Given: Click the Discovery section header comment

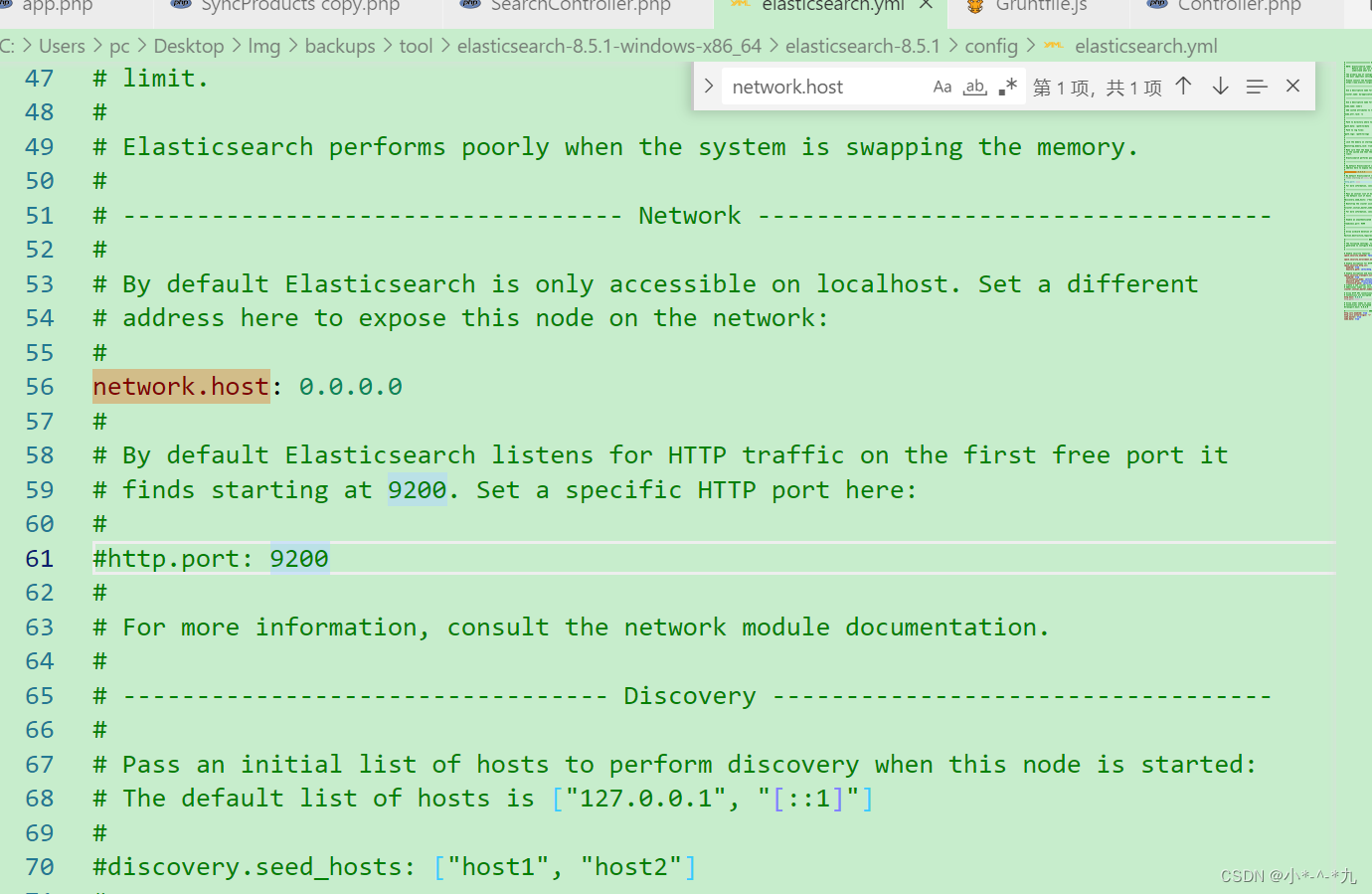Looking at the screenshot, I should 682,696.
